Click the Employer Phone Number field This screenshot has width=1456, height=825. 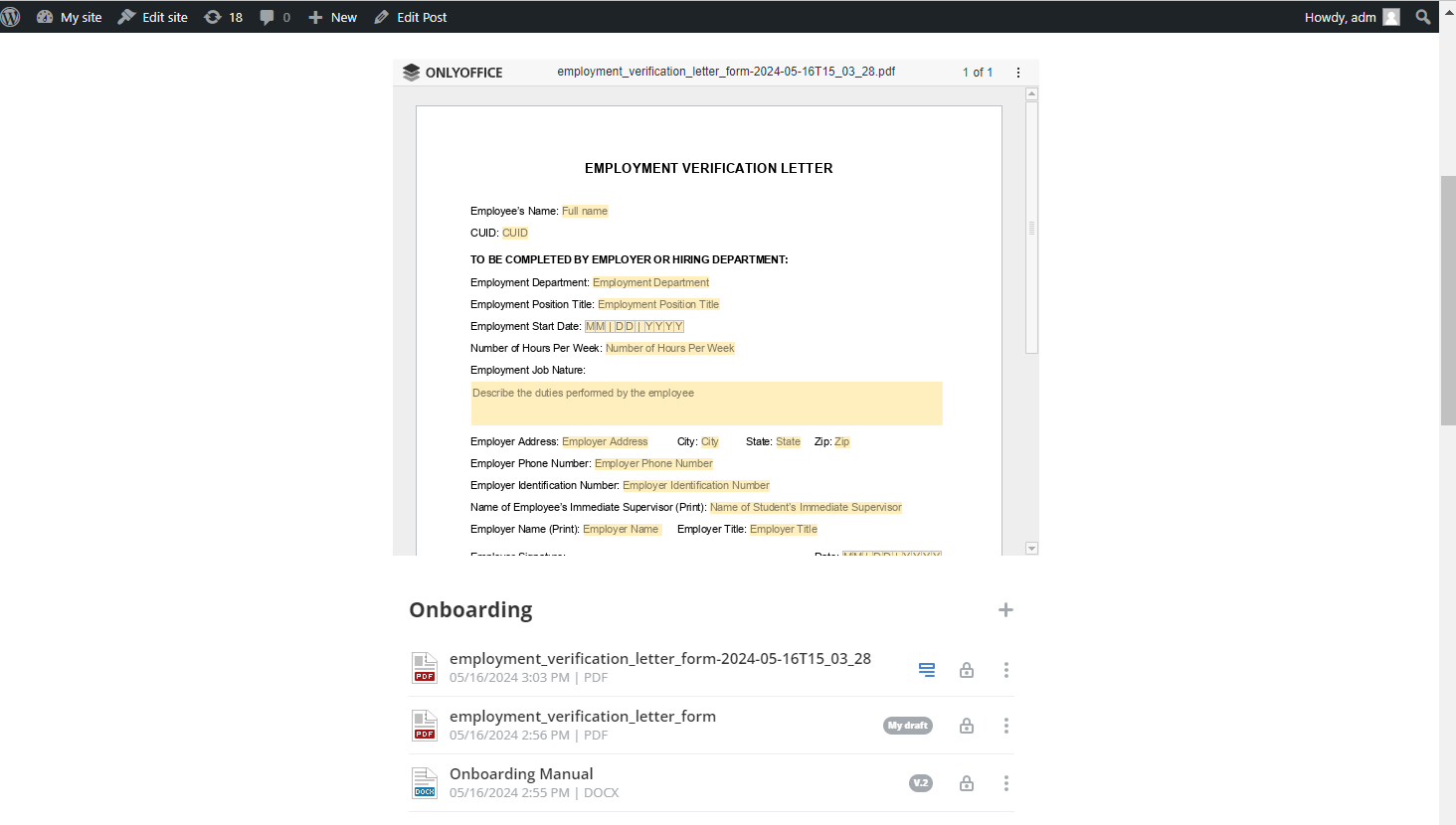[x=653, y=463]
